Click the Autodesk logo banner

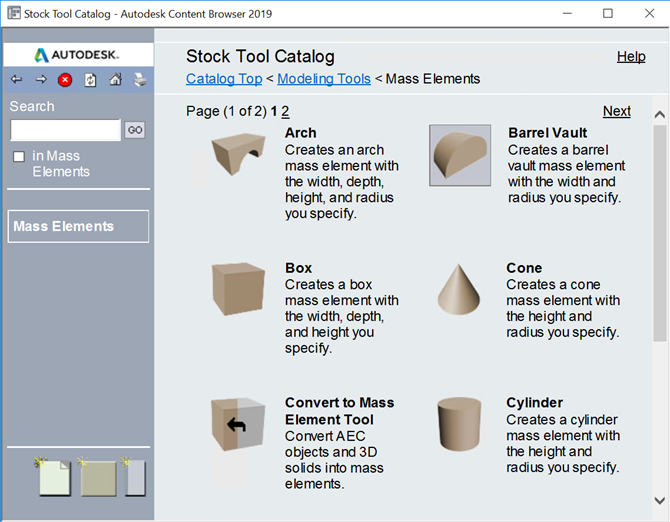pos(78,55)
